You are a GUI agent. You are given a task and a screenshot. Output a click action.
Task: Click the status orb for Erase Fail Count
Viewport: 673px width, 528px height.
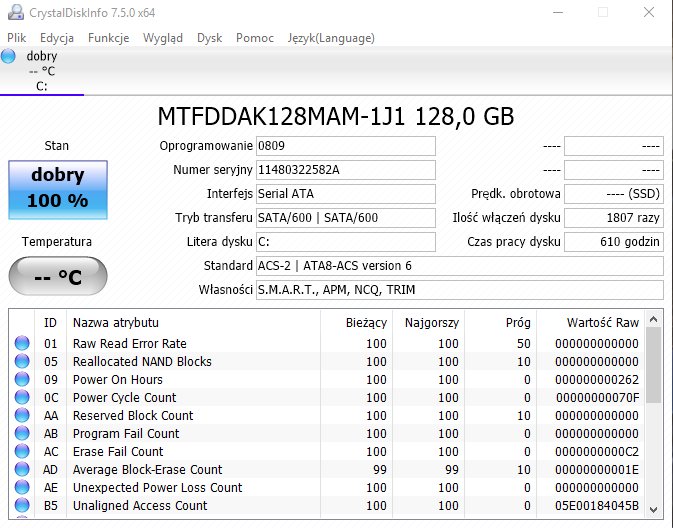(x=22, y=451)
